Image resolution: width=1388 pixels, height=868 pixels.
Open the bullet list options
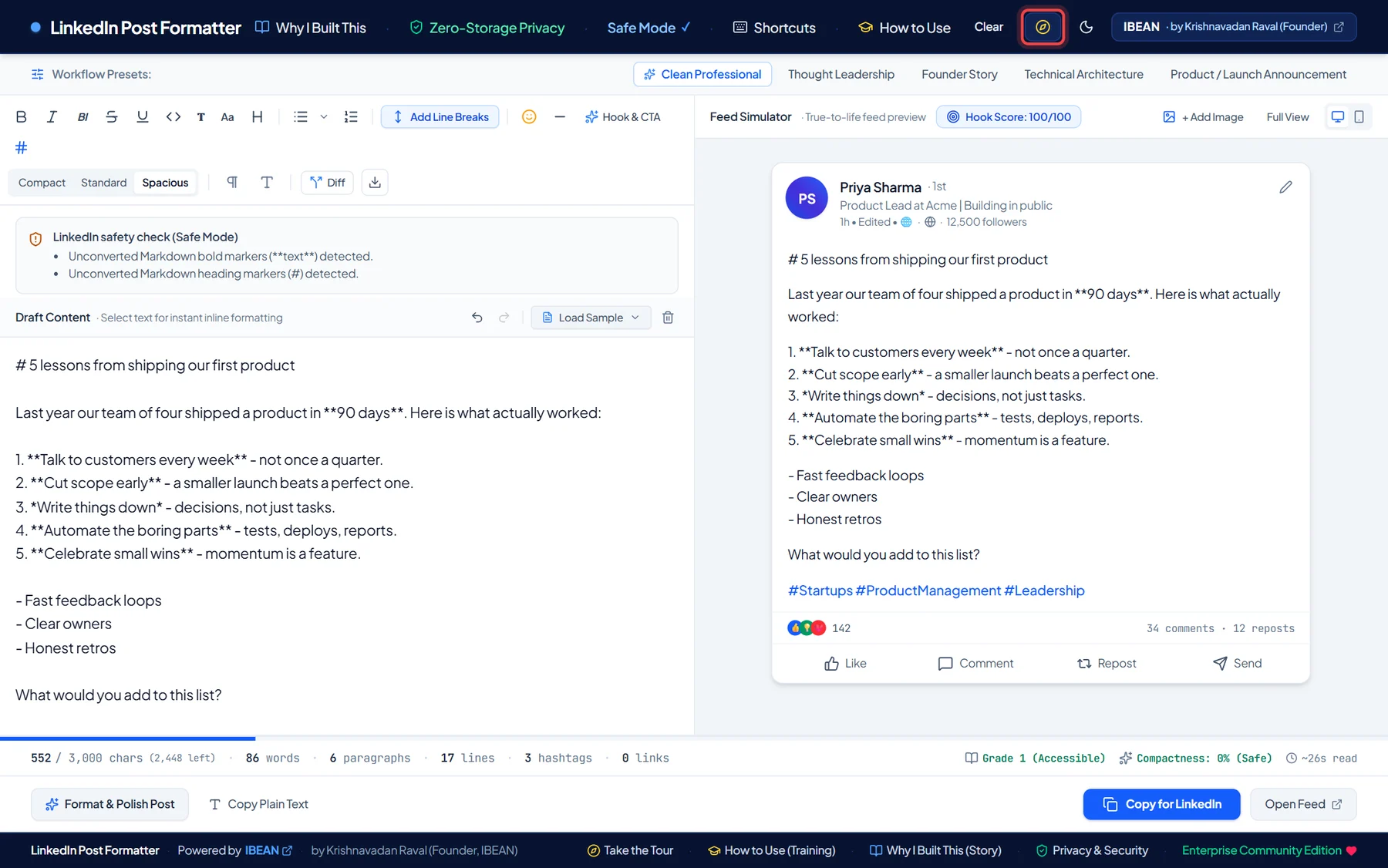[301, 117]
